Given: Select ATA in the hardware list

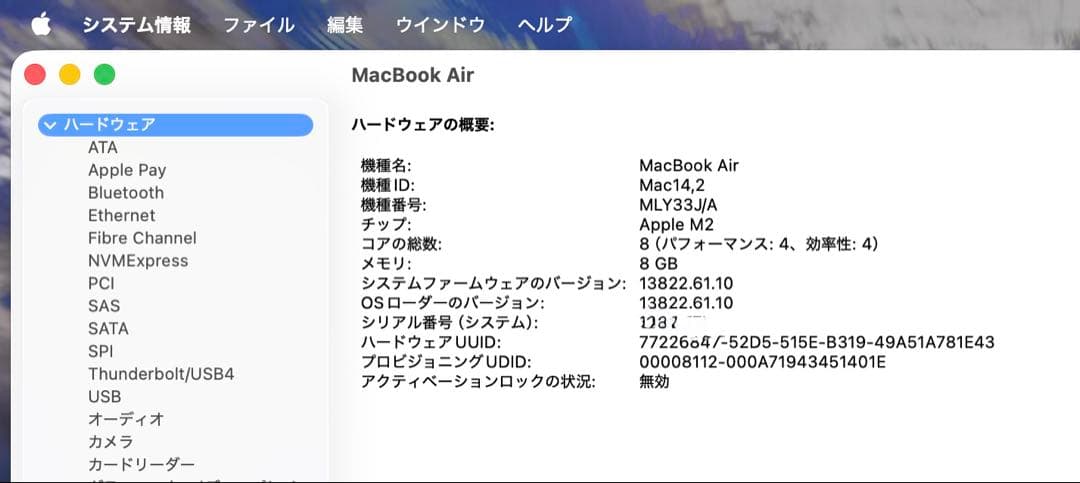Looking at the screenshot, I should click(x=103, y=147).
